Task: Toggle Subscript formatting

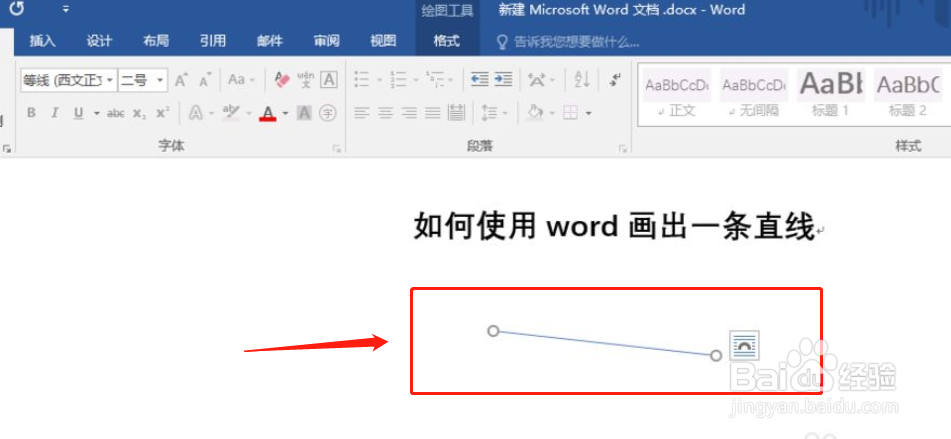Action: pyautogui.click(x=139, y=113)
